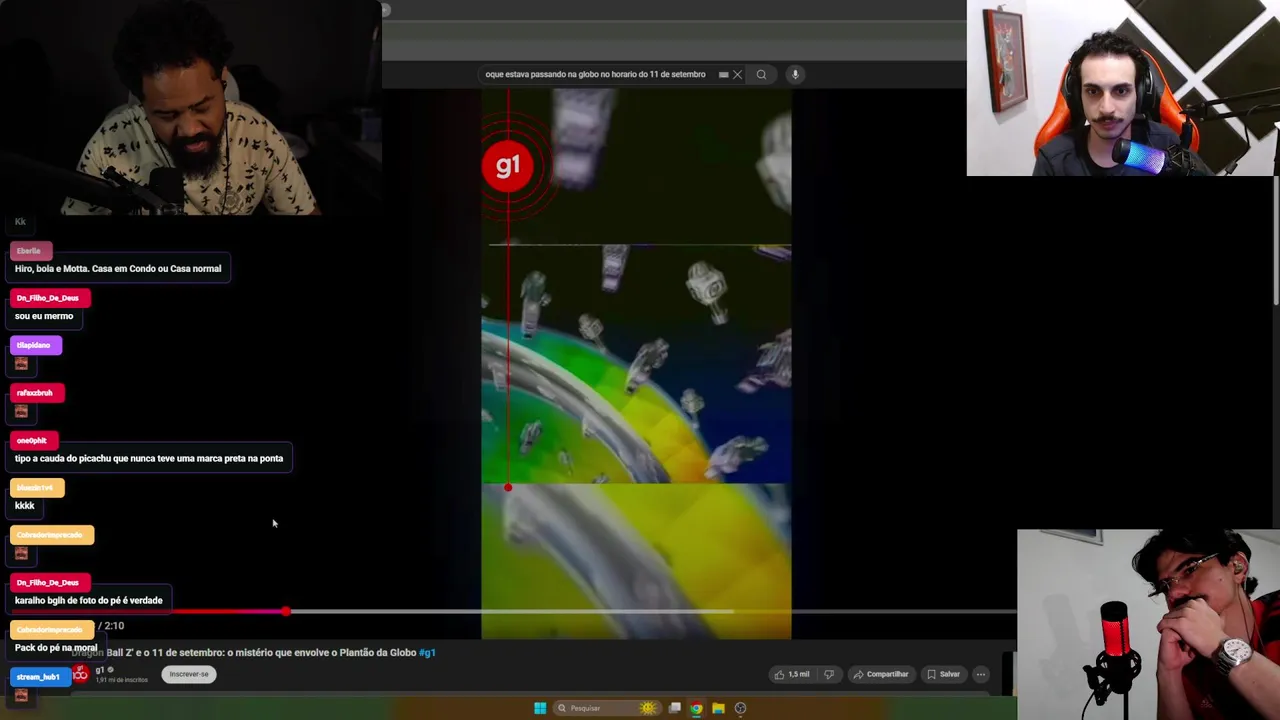Image resolution: width=1280 pixels, height=720 pixels.
Task: Click chat message "Hiro, bola e Motta"
Action: (118, 268)
